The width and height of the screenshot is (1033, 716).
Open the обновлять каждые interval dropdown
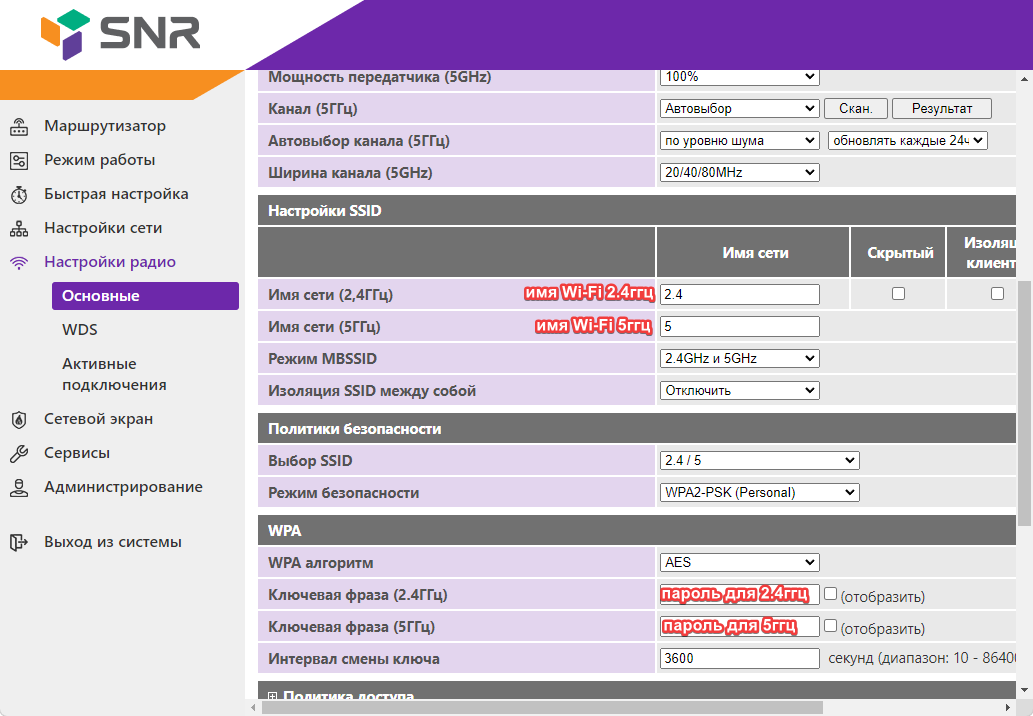(907, 140)
